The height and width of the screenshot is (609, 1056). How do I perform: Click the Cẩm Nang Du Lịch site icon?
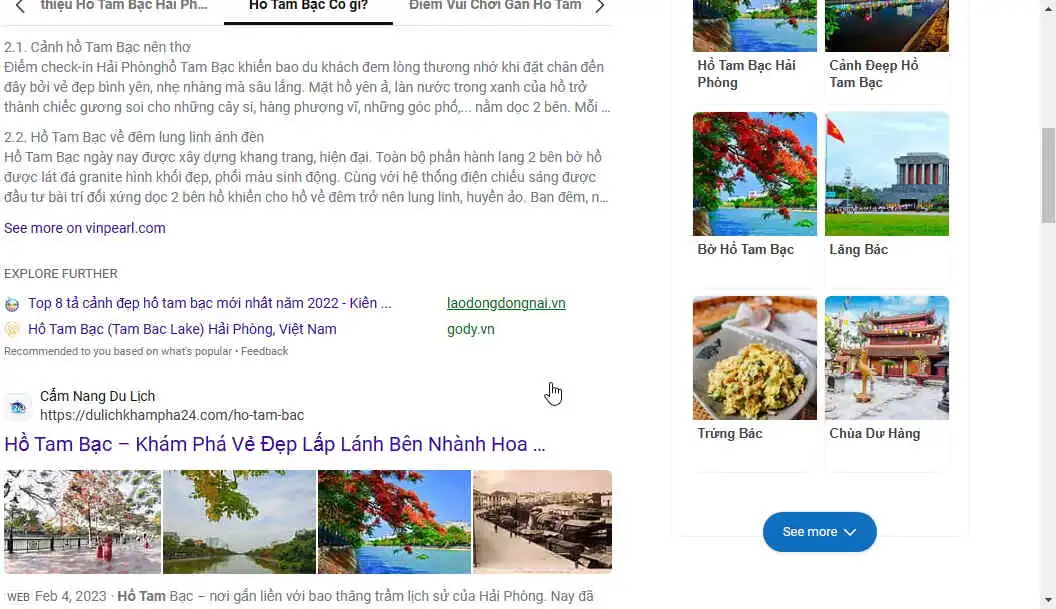click(18, 406)
